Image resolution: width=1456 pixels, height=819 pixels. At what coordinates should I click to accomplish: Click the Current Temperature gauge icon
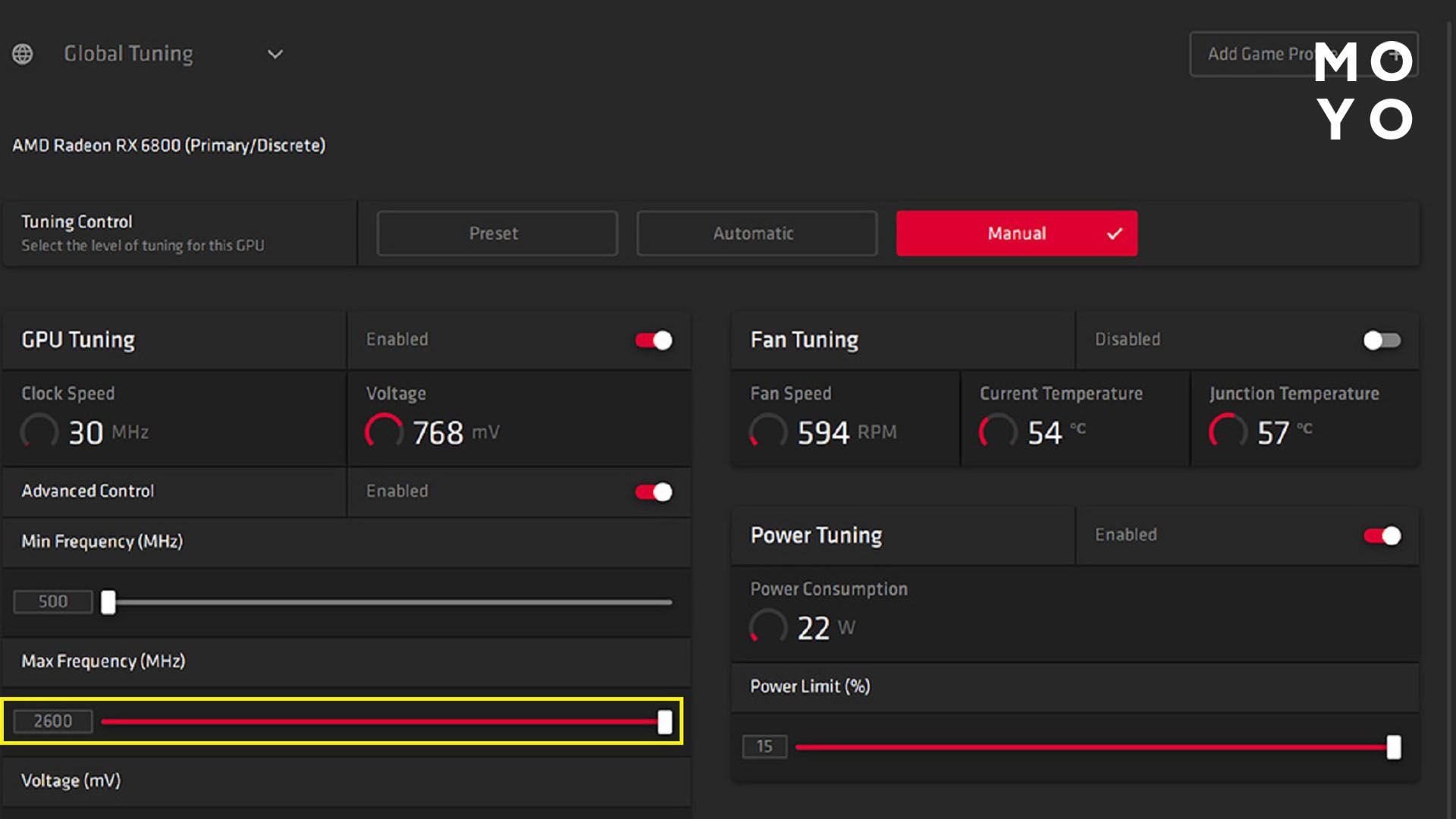tap(998, 431)
